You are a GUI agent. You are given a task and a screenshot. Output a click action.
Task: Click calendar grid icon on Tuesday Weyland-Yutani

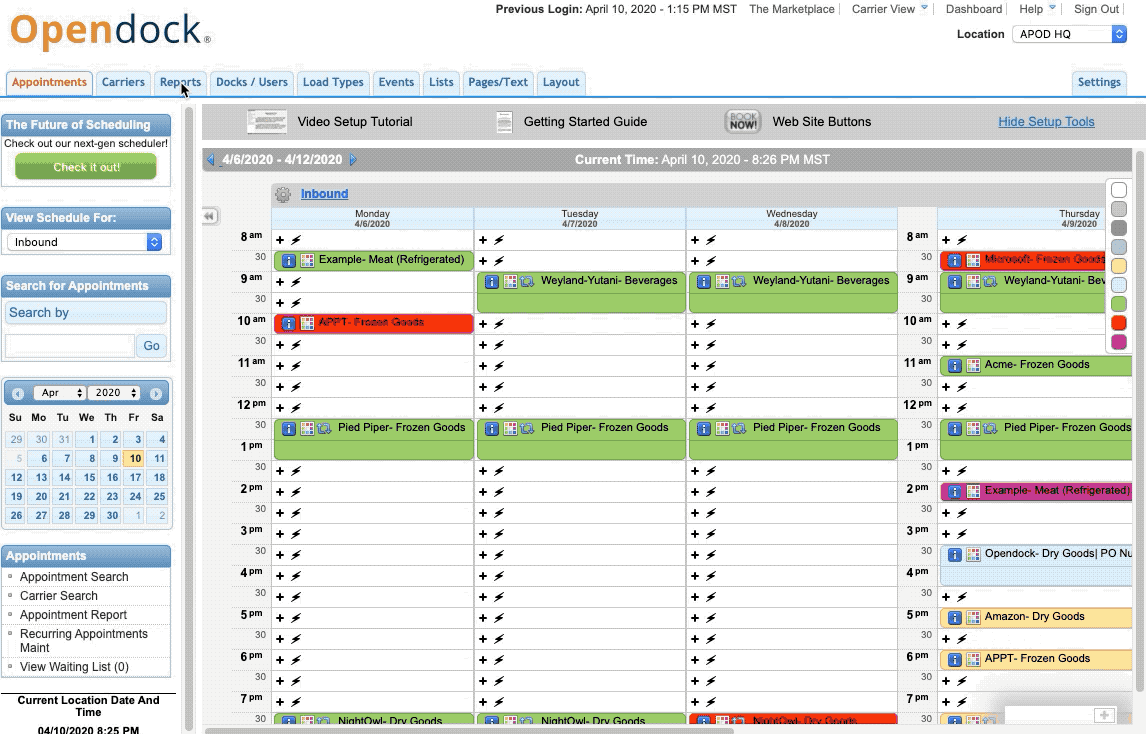click(510, 281)
